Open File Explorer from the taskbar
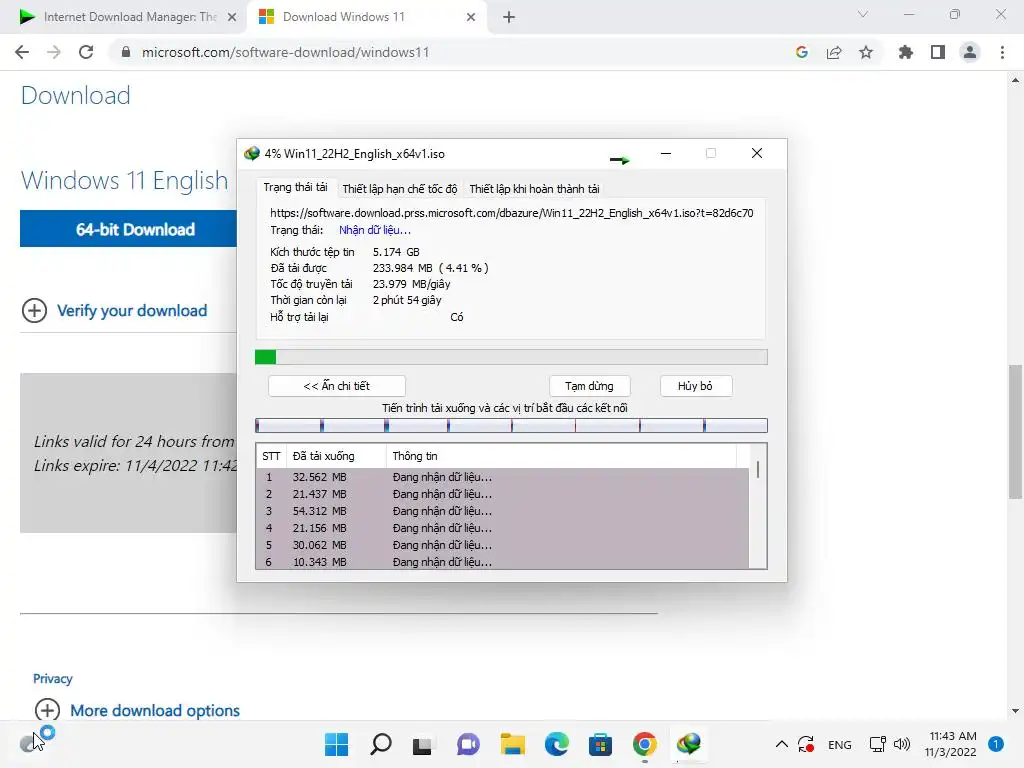 513,744
